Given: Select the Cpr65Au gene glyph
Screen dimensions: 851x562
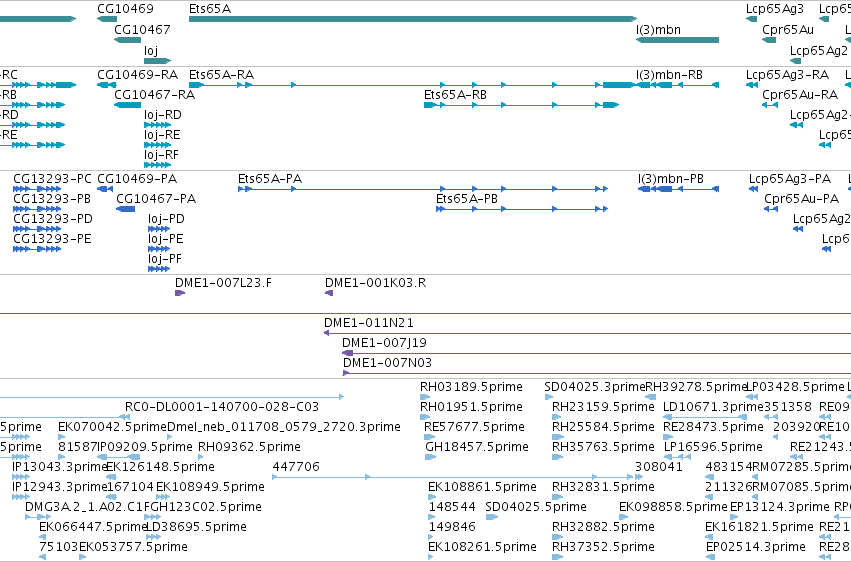Looking at the screenshot, I should click(769, 40).
